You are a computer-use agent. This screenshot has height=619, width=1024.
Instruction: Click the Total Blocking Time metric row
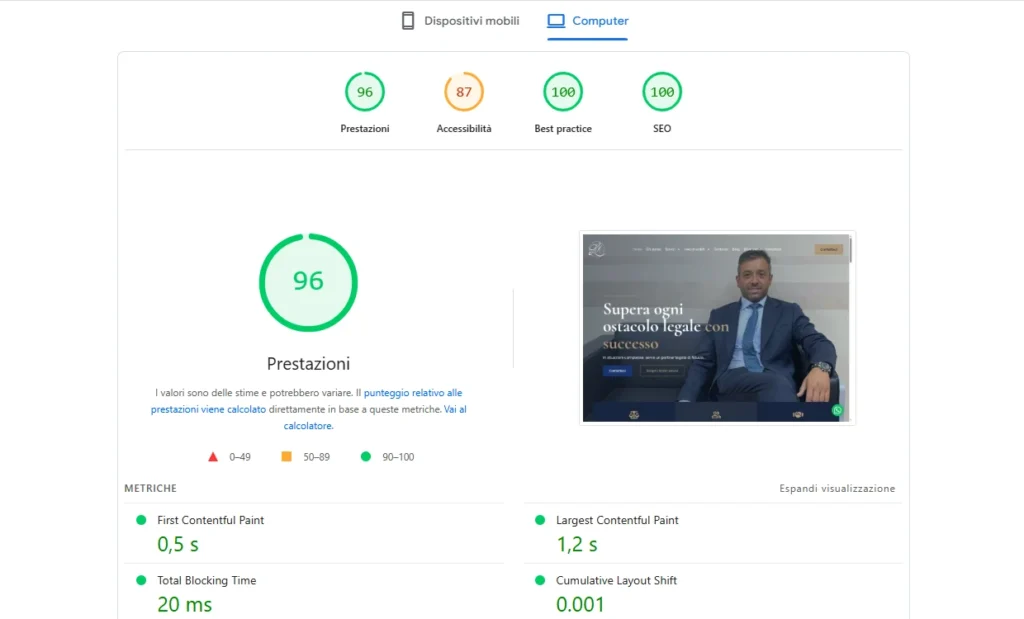(x=206, y=580)
